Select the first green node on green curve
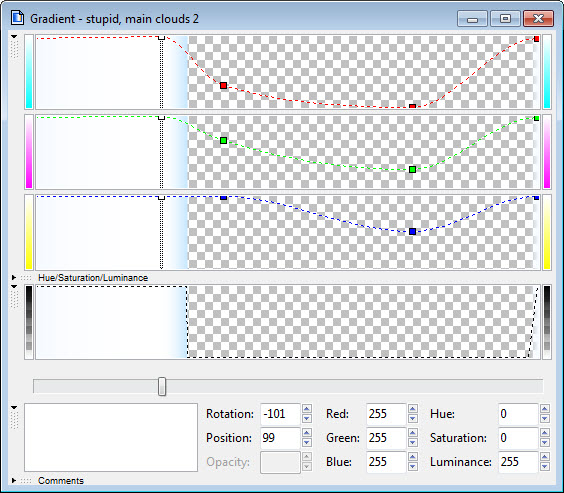 pos(223,141)
